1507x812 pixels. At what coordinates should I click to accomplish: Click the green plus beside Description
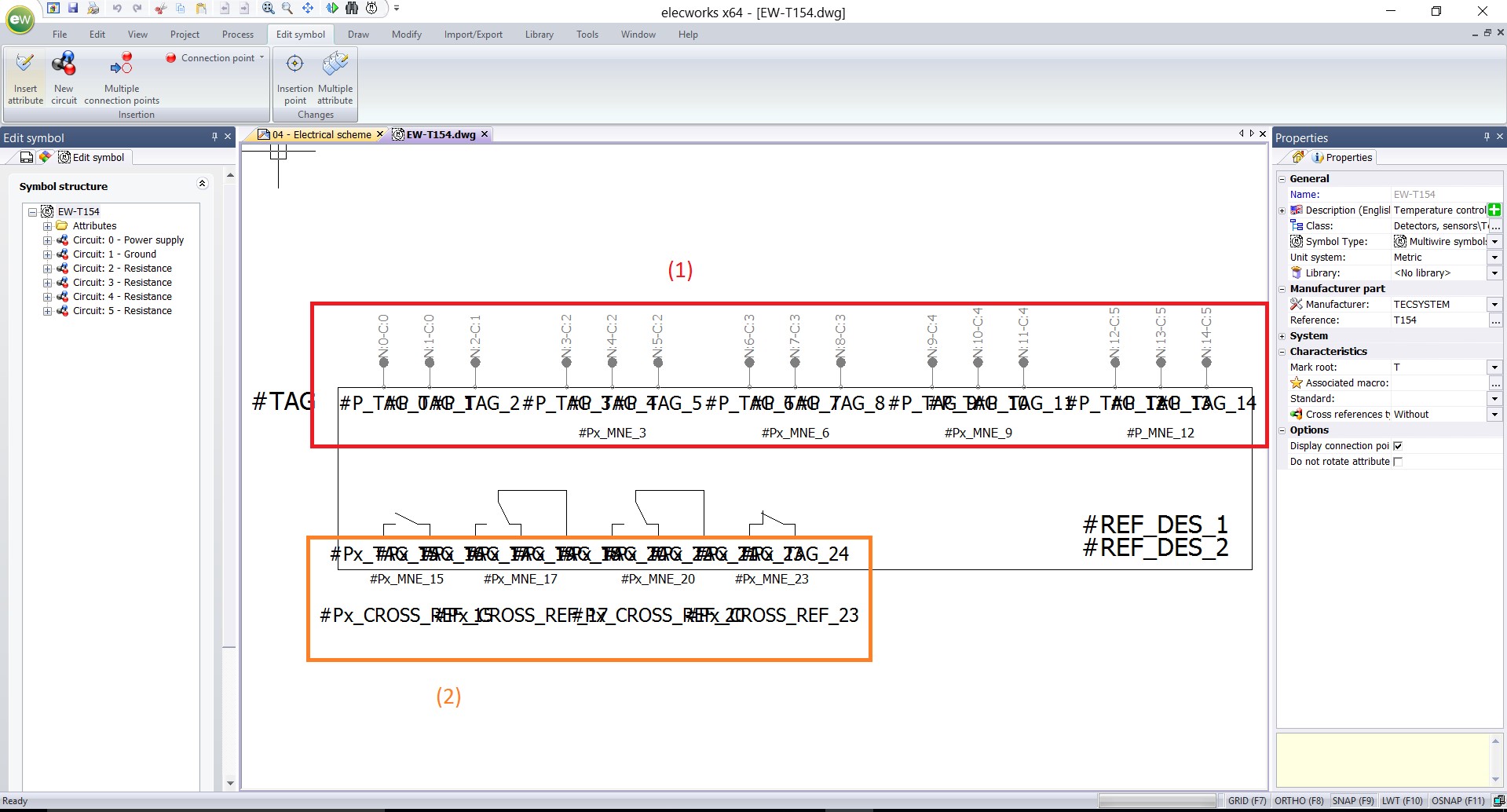(1494, 210)
